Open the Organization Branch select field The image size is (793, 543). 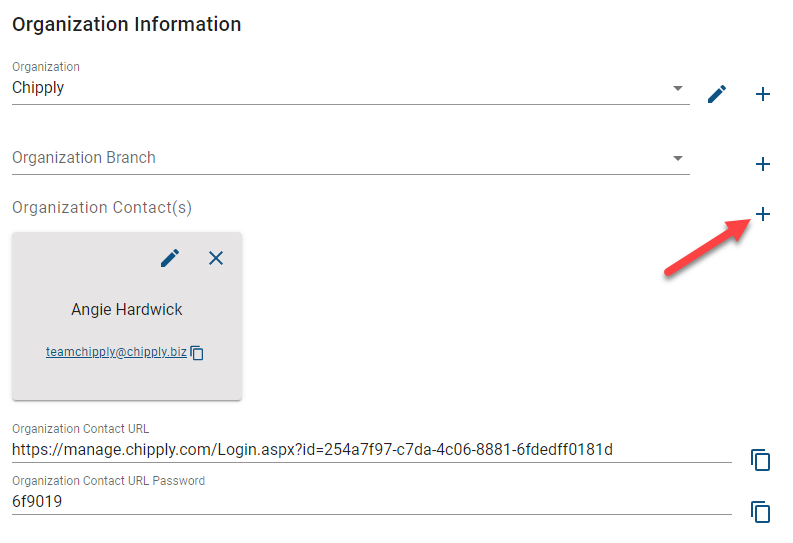click(x=350, y=158)
